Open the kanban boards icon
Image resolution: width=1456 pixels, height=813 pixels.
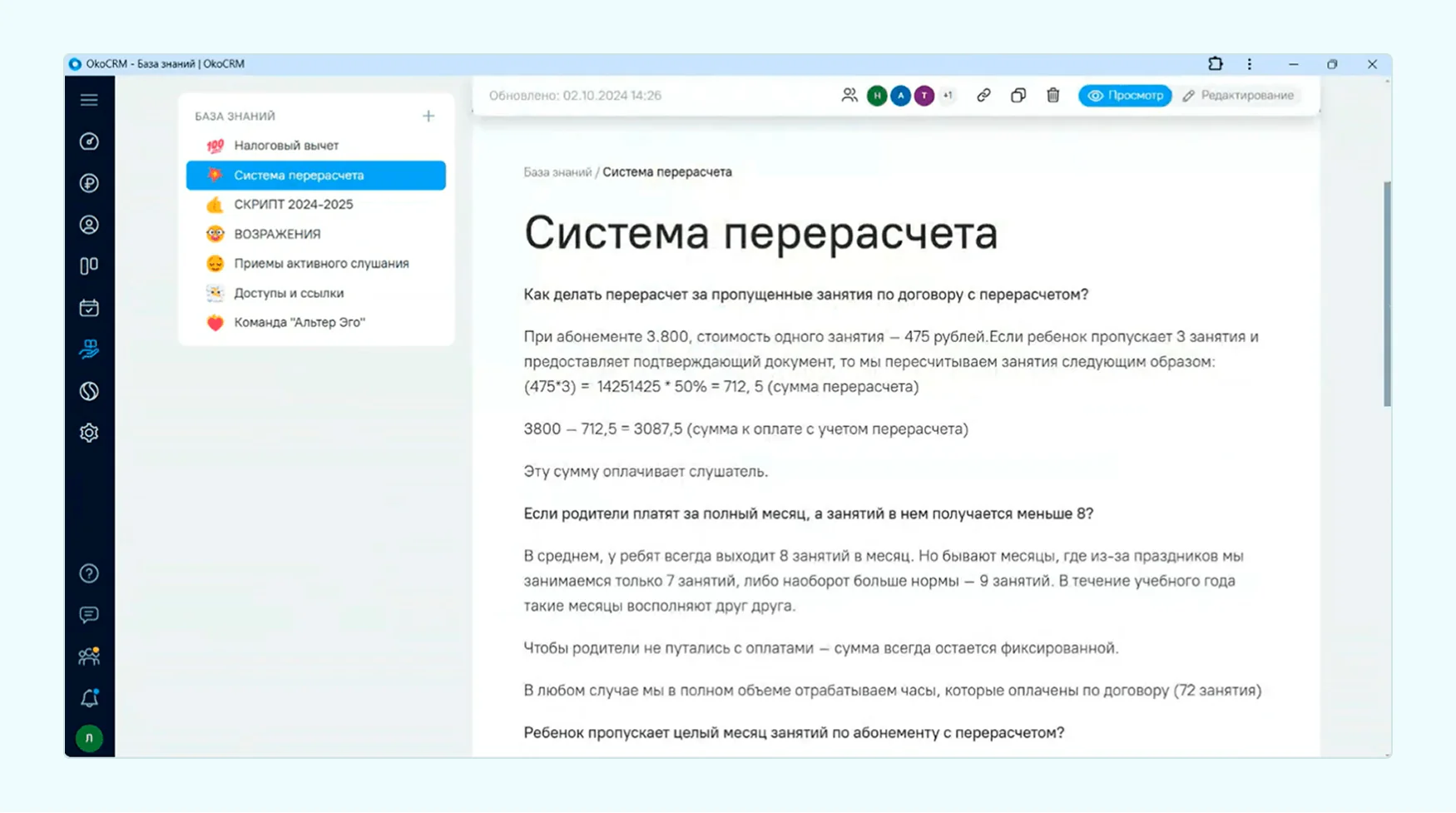[89, 266]
